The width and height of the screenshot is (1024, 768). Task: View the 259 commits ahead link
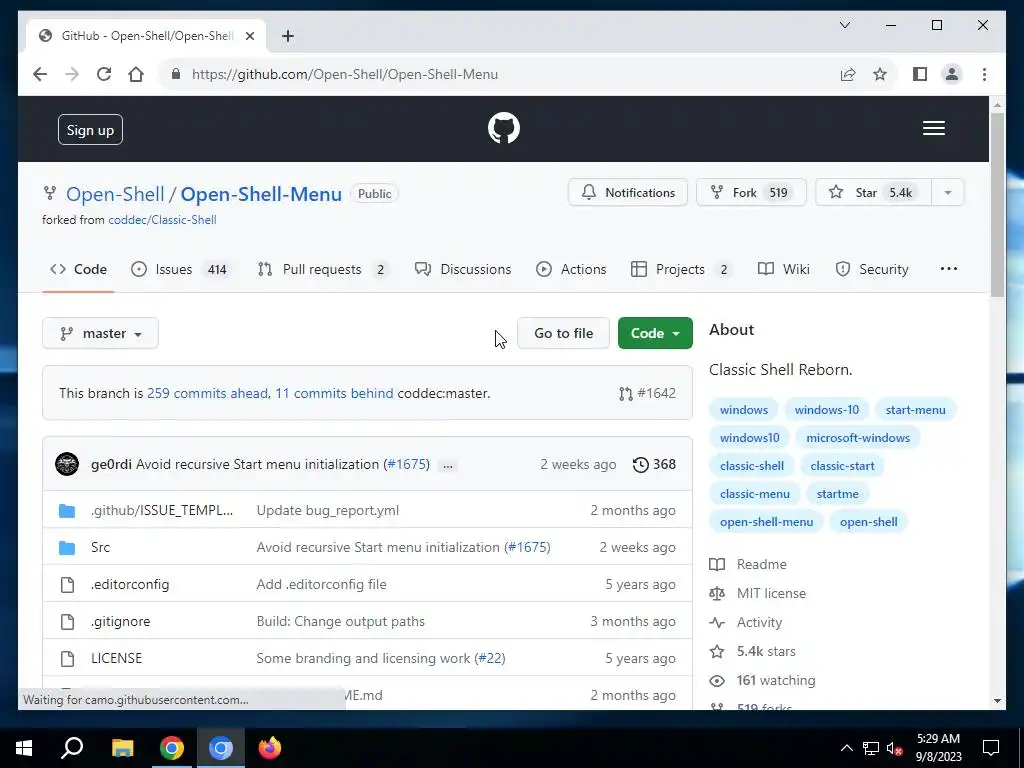[207, 393]
